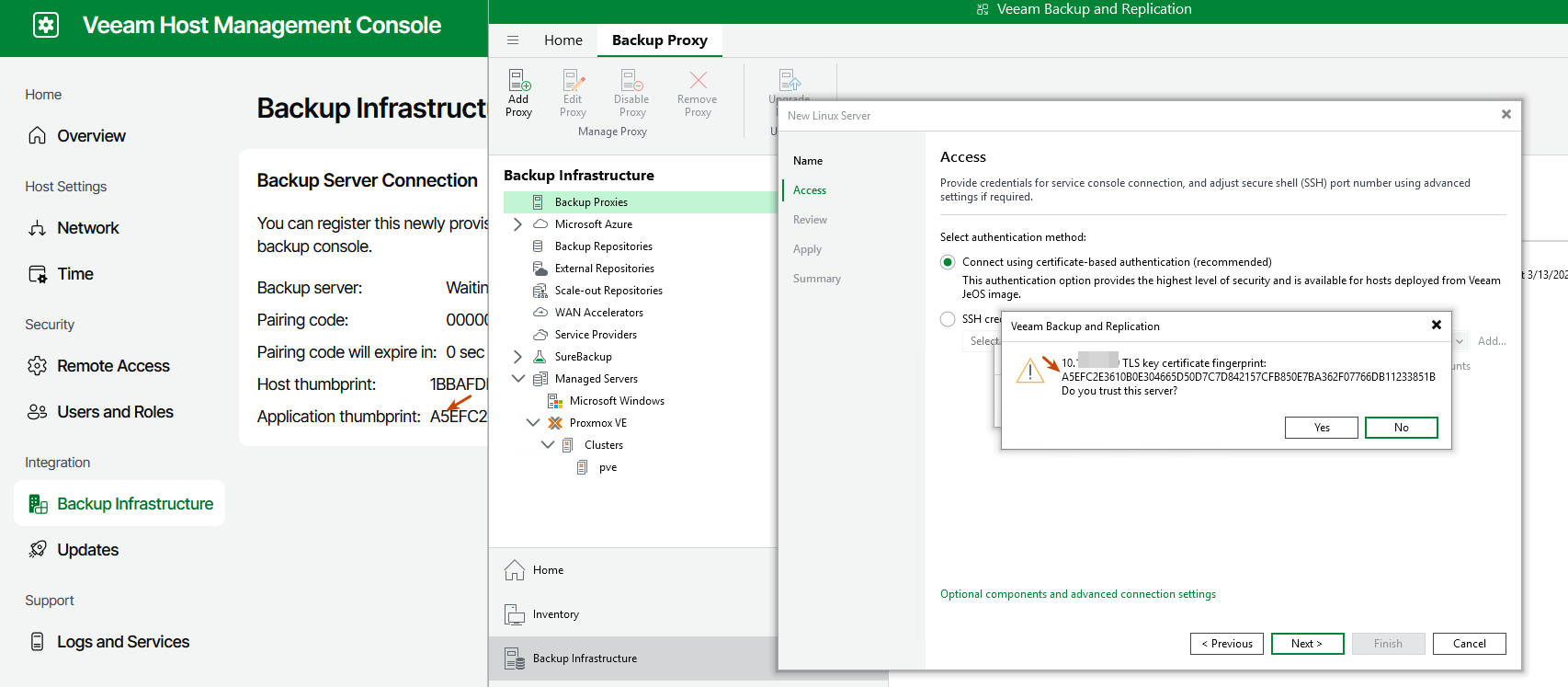1568x687 pixels.
Task: Go to Apply step in wizard
Action: pyautogui.click(x=807, y=249)
